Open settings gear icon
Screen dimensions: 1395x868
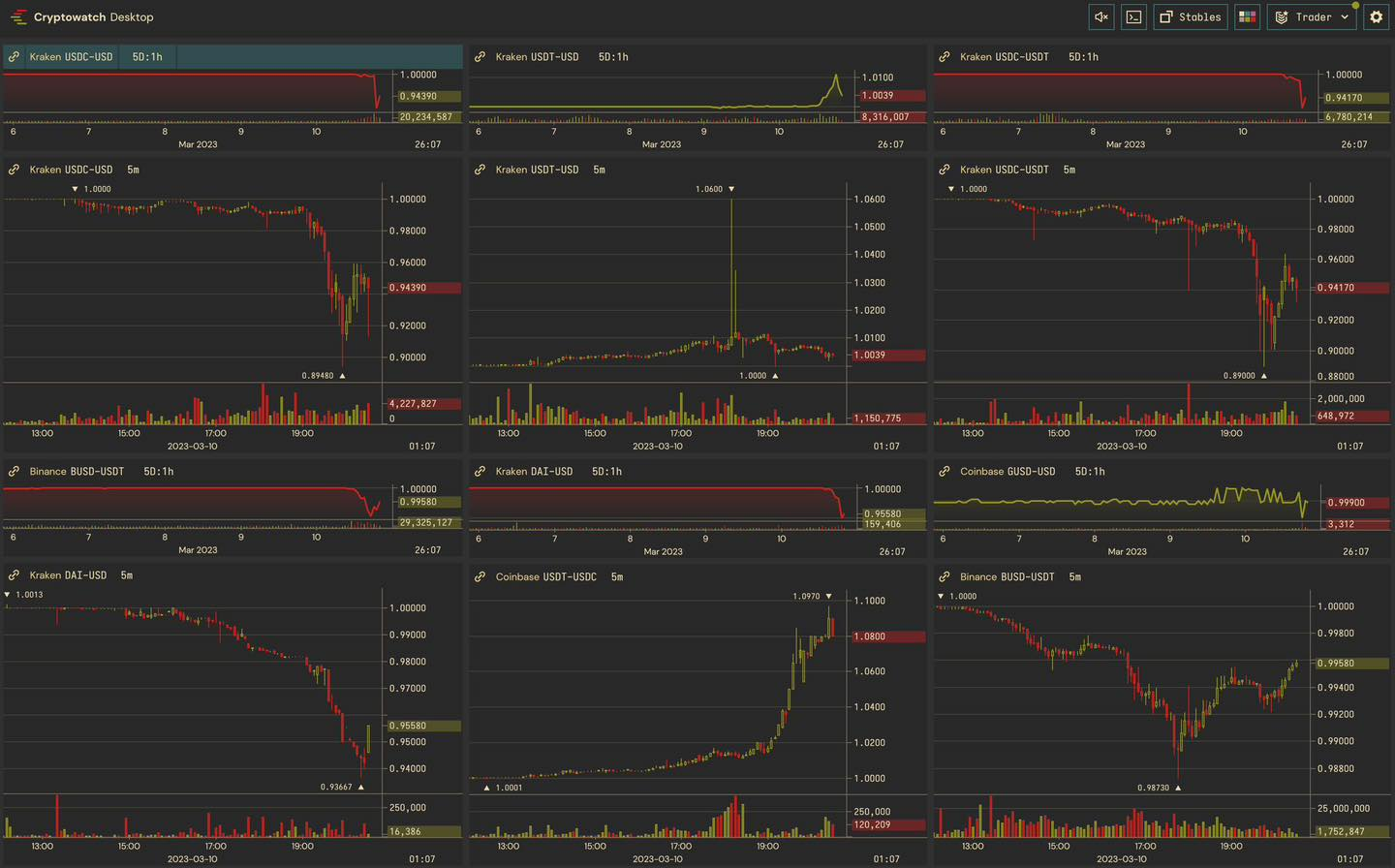[1377, 16]
